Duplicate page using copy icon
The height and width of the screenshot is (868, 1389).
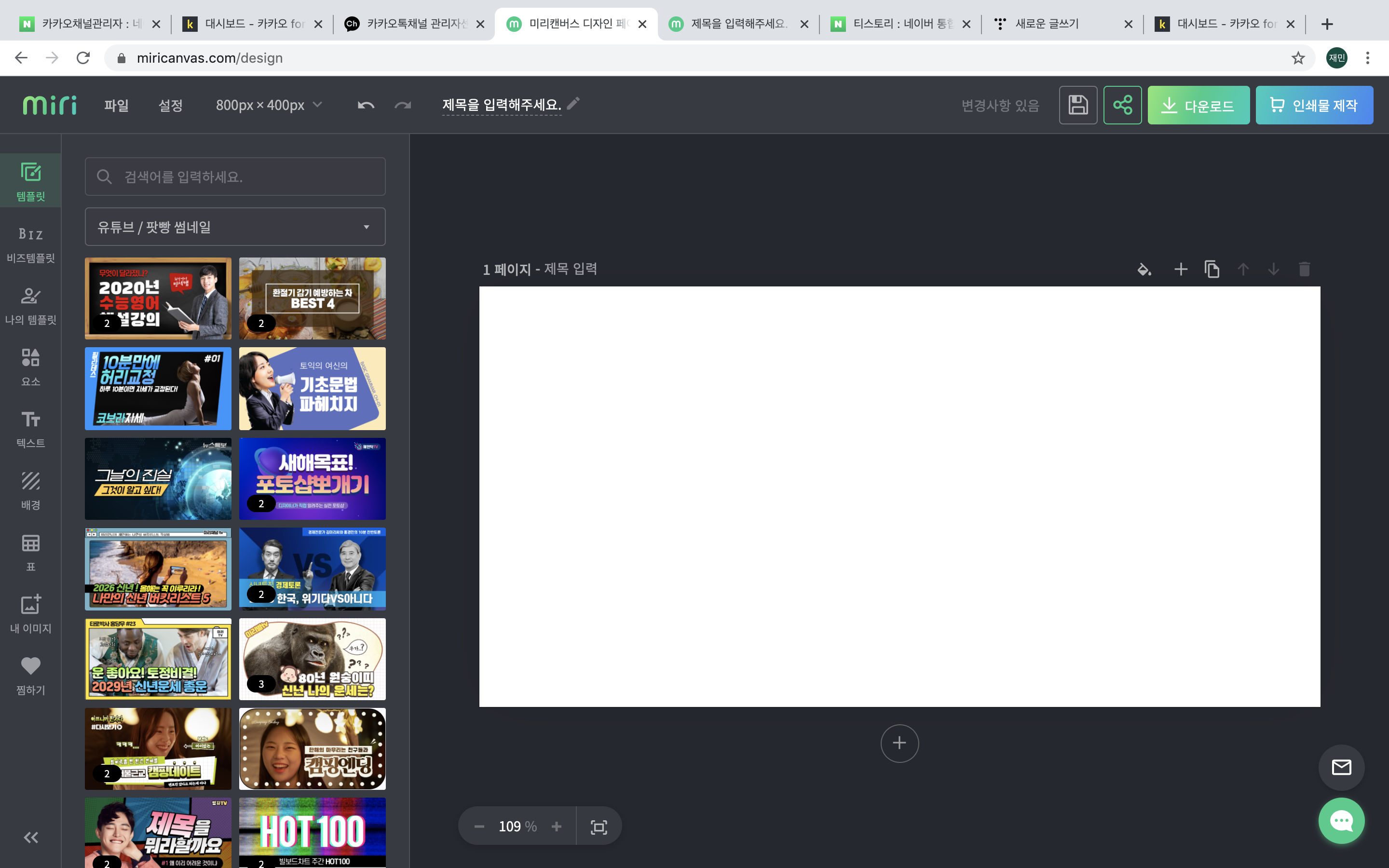(1212, 269)
